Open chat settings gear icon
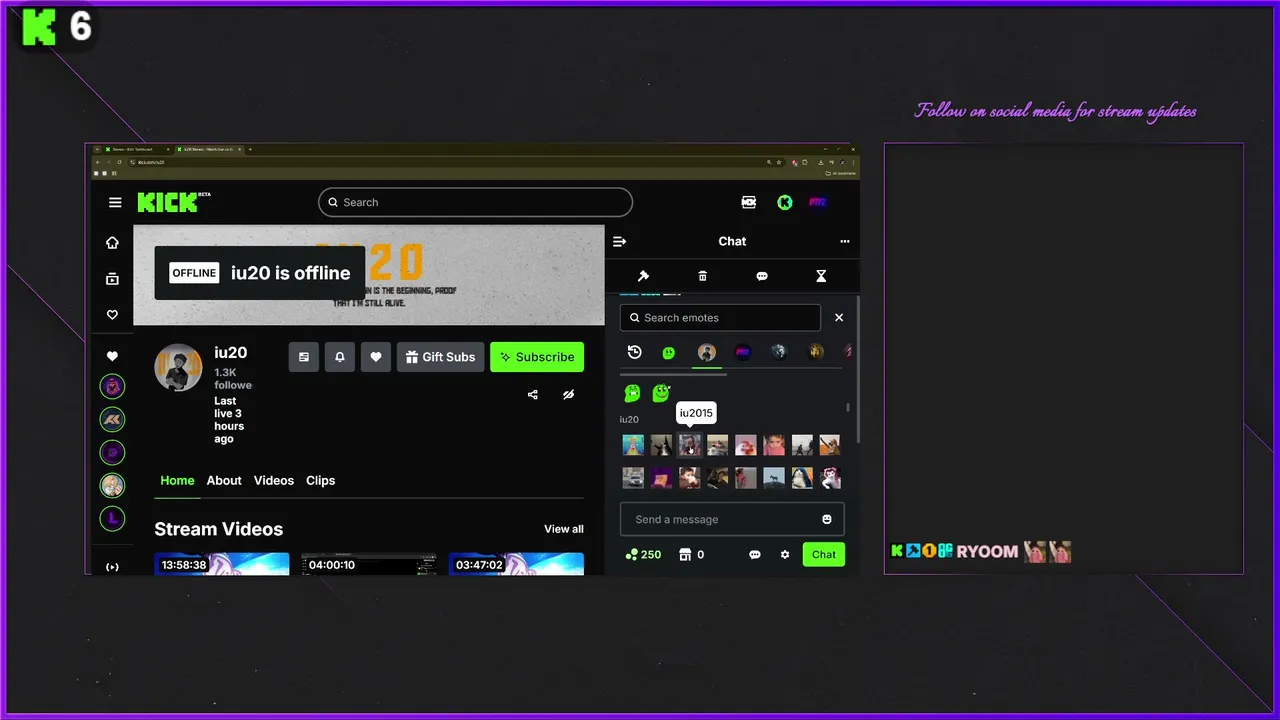The height and width of the screenshot is (720, 1280). (x=785, y=555)
